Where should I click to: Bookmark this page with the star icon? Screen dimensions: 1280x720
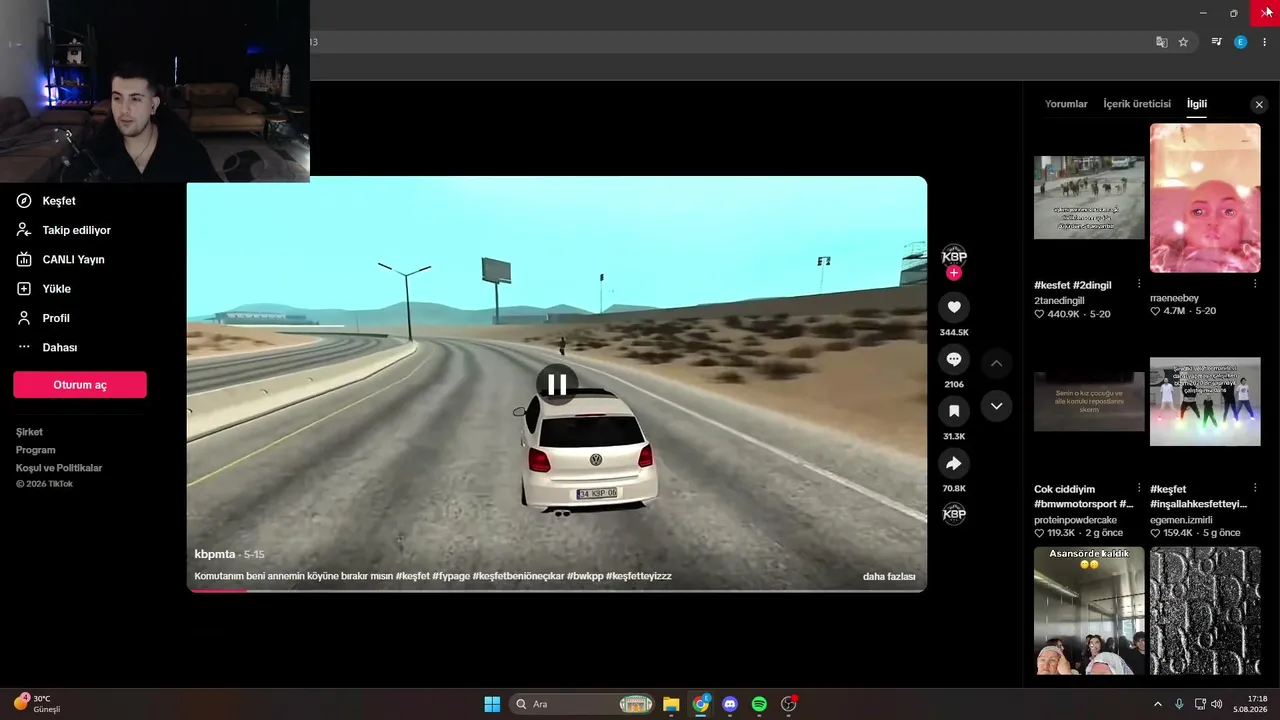coord(1183,42)
